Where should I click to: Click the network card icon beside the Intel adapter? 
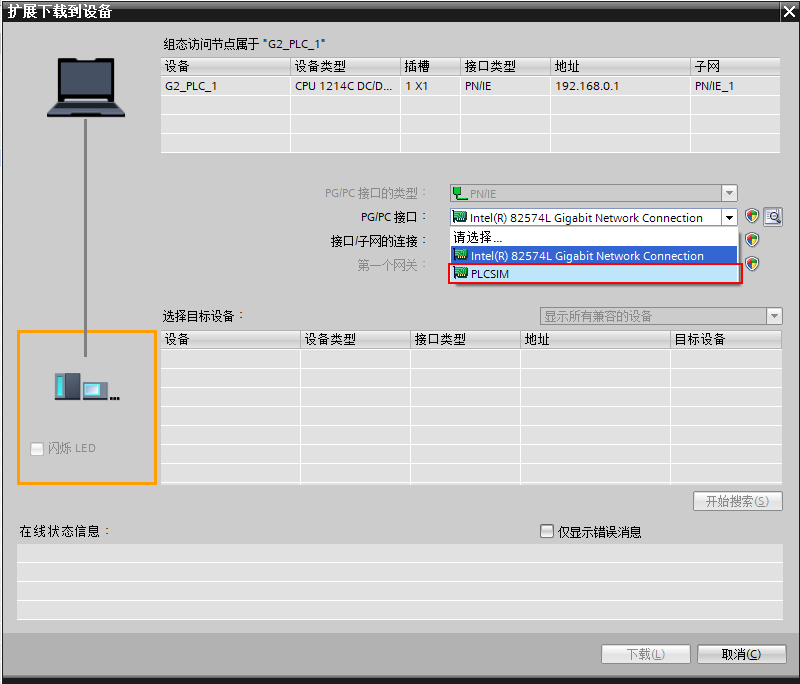tap(460, 255)
